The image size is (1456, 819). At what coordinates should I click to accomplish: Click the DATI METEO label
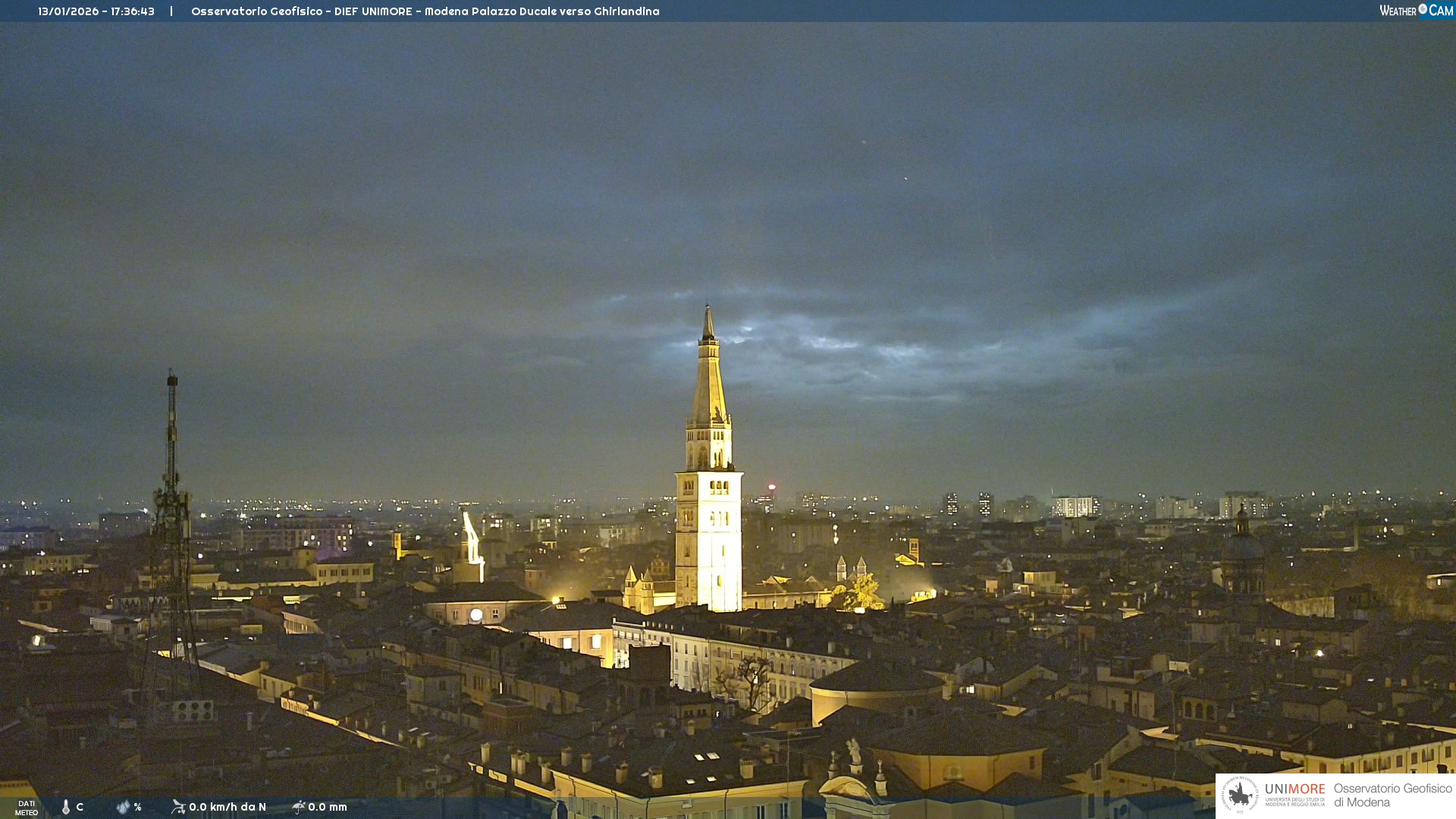(x=27, y=808)
